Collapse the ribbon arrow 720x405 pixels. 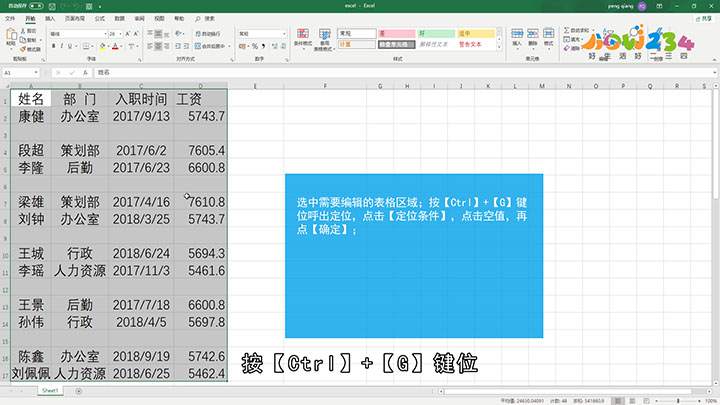click(x=714, y=60)
